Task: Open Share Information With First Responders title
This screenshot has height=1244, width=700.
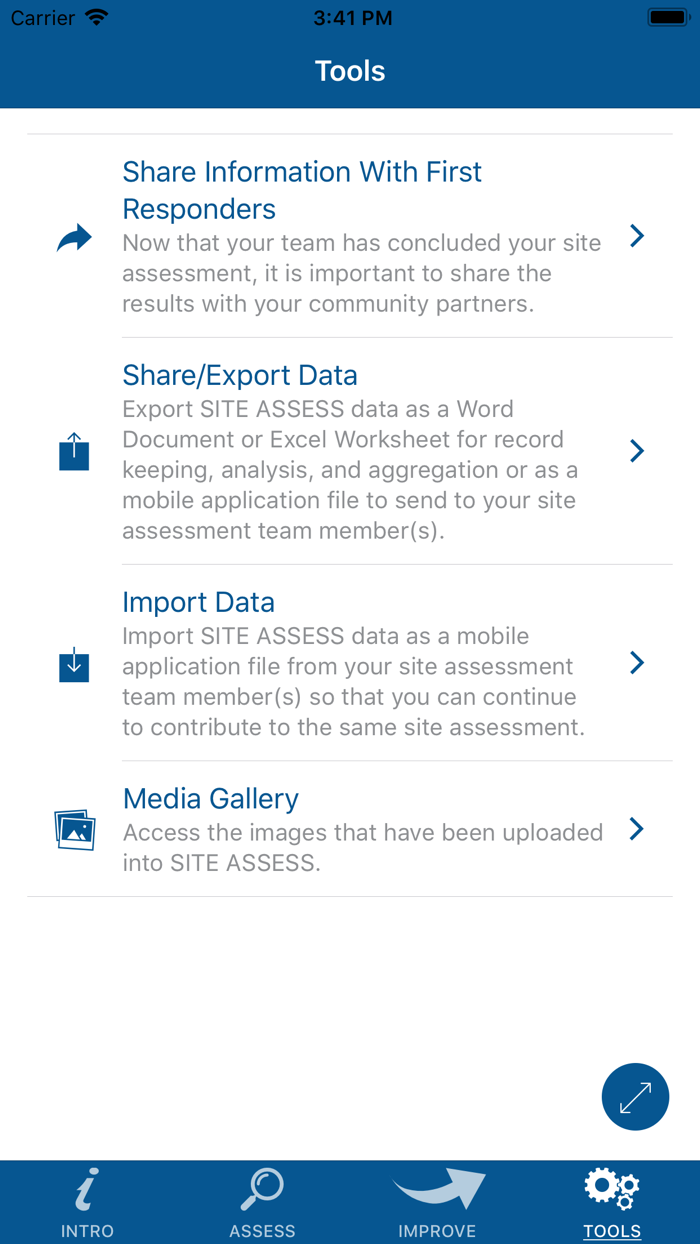Action: [302, 190]
